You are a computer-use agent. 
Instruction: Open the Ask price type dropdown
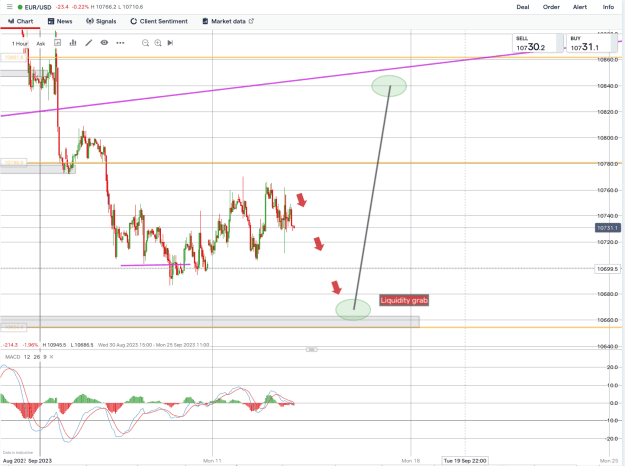point(41,43)
